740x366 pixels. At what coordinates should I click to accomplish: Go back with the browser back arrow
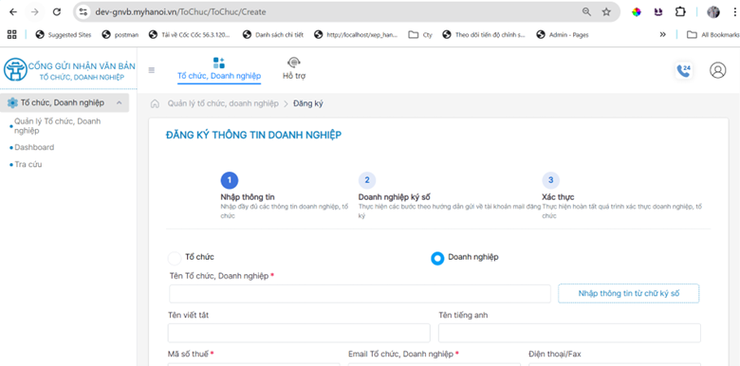tap(13, 12)
